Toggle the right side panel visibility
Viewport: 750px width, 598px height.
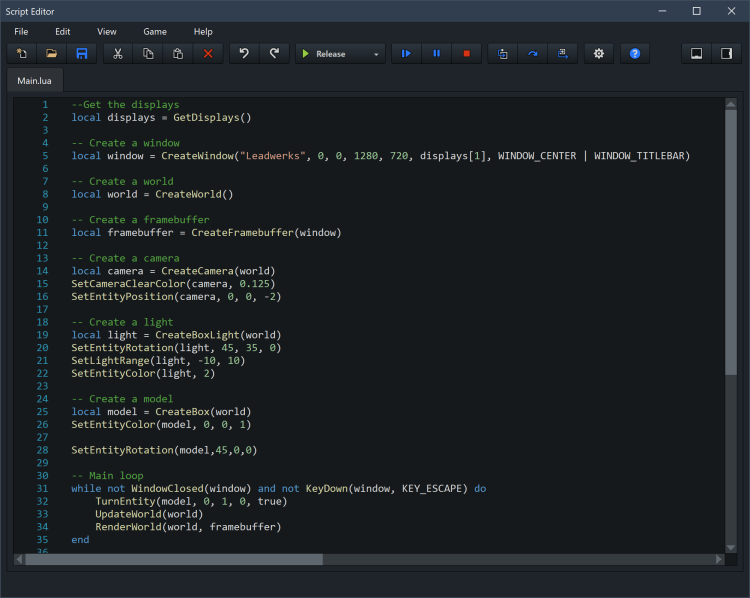coord(726,54)
